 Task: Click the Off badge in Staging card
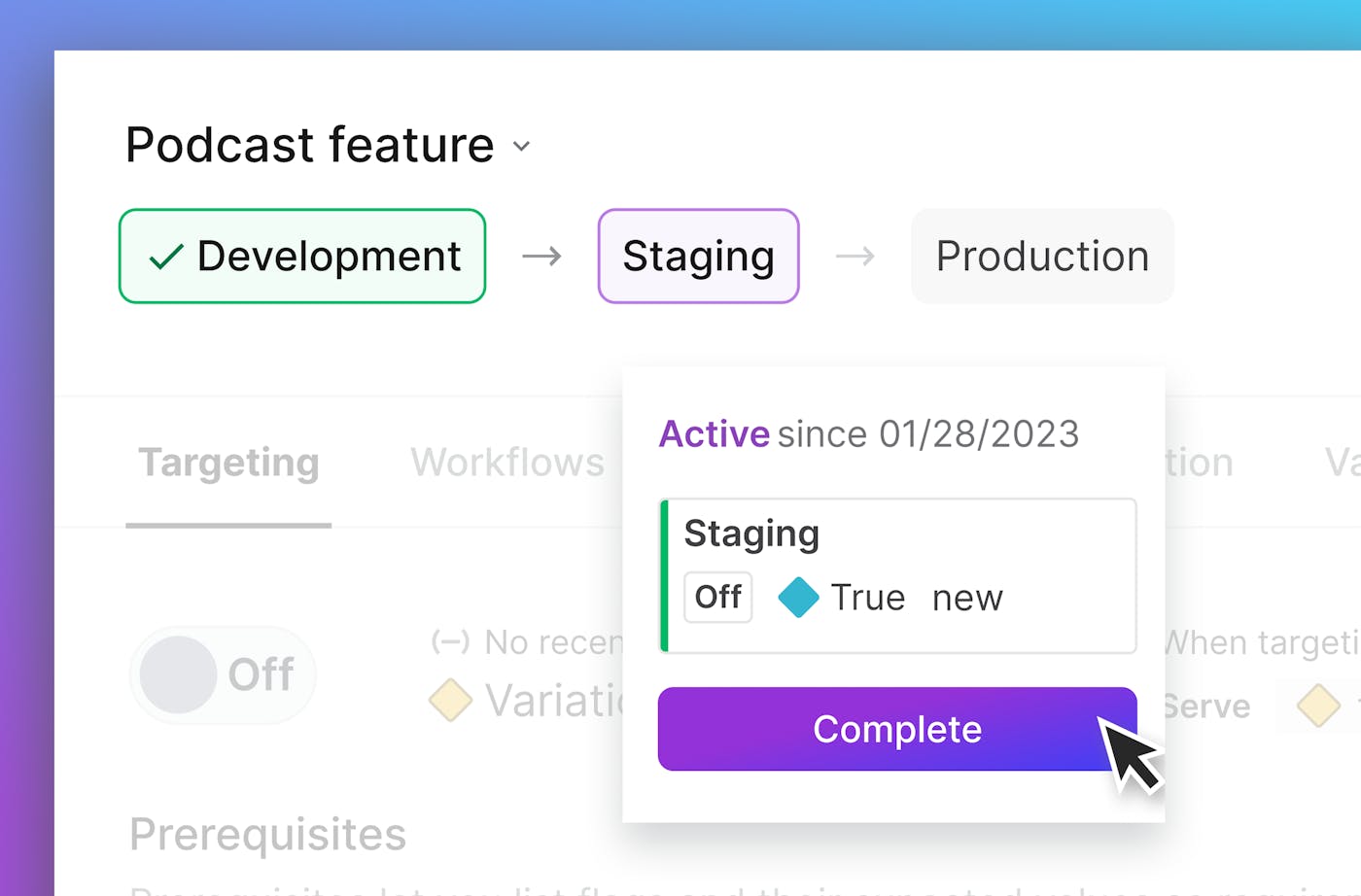pyautogui.click(x=718, y=597)
